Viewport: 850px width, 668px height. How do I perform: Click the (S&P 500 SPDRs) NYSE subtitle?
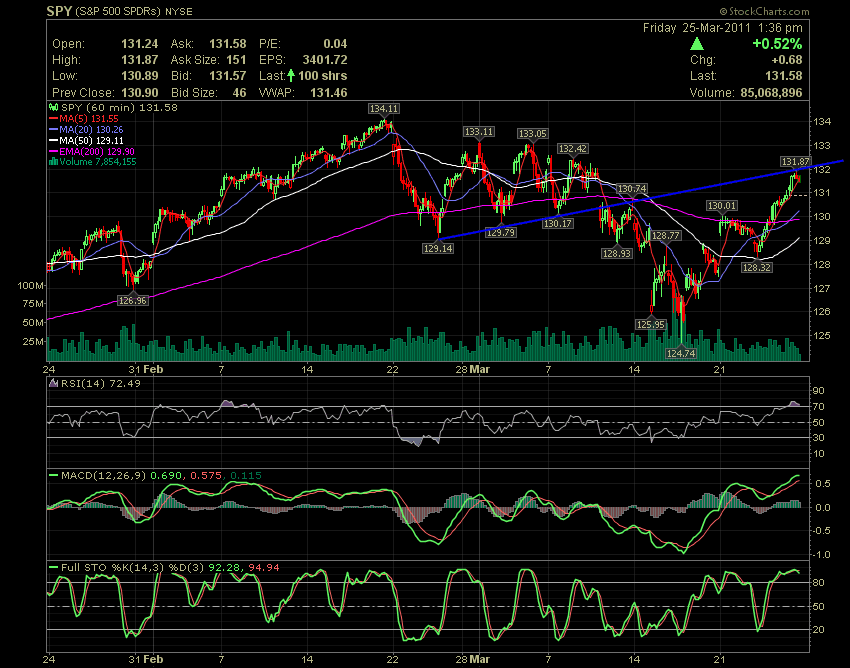click(134, 11)
